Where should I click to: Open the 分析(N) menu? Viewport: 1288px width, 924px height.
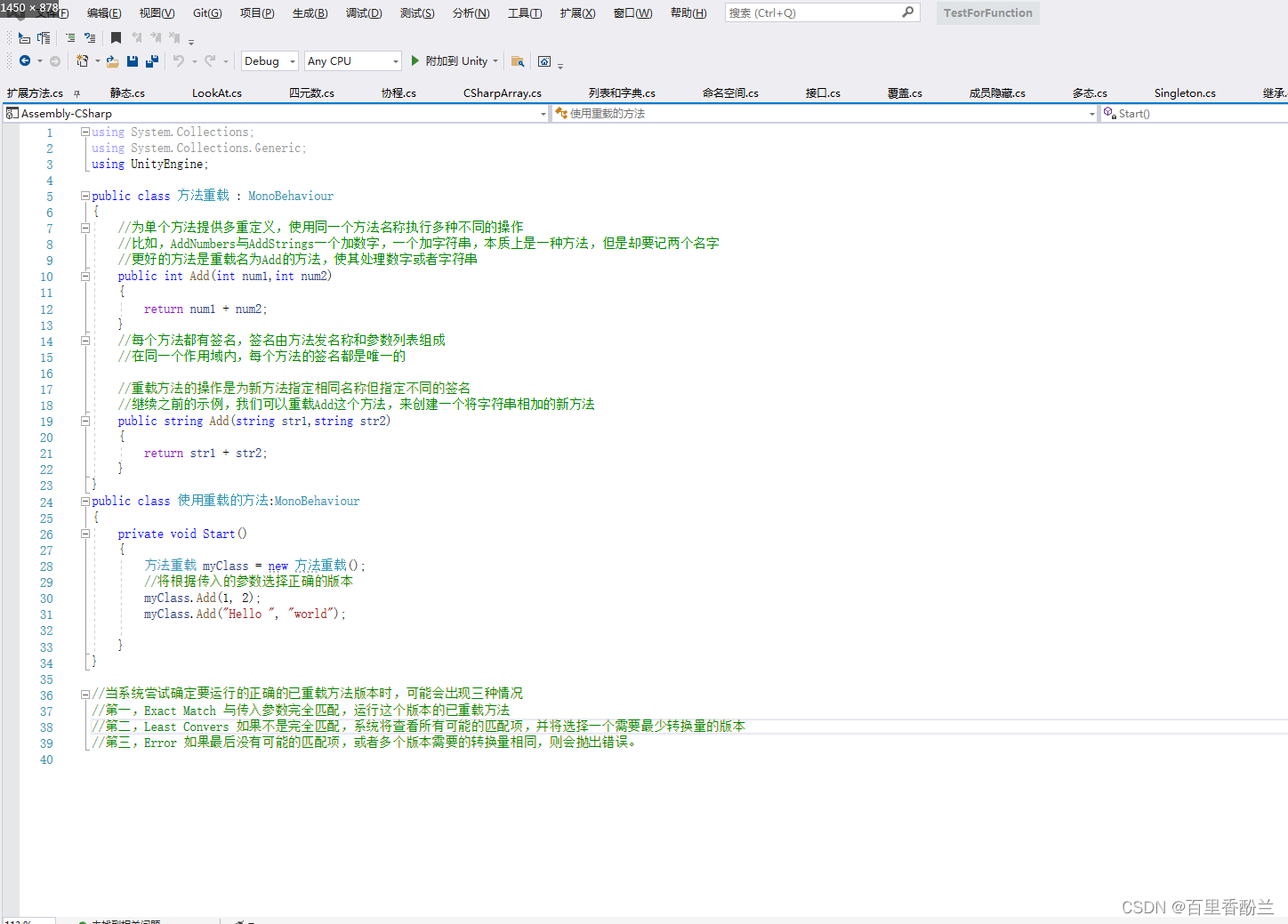(x=471, y=12)
